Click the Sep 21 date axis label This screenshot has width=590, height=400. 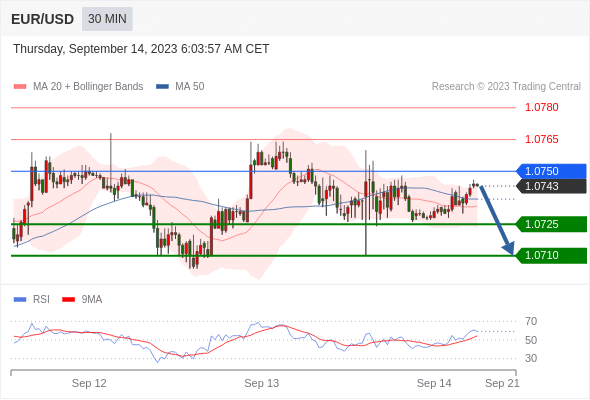tap(502, 383)
